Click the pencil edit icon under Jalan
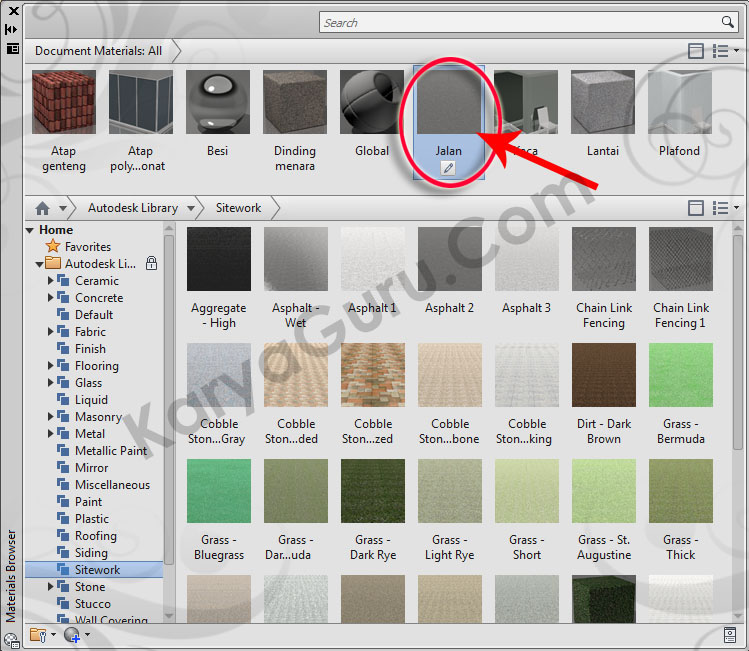The height and width of the screenshot is (651, 749). point(448,169)
